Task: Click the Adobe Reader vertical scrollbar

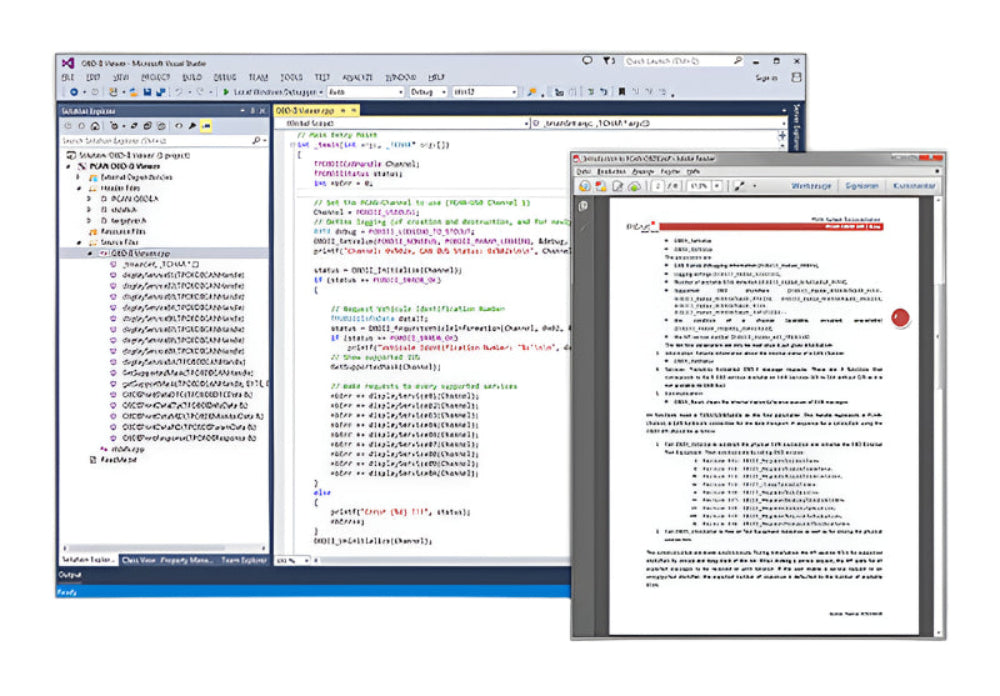Action: tap(939, 400)
